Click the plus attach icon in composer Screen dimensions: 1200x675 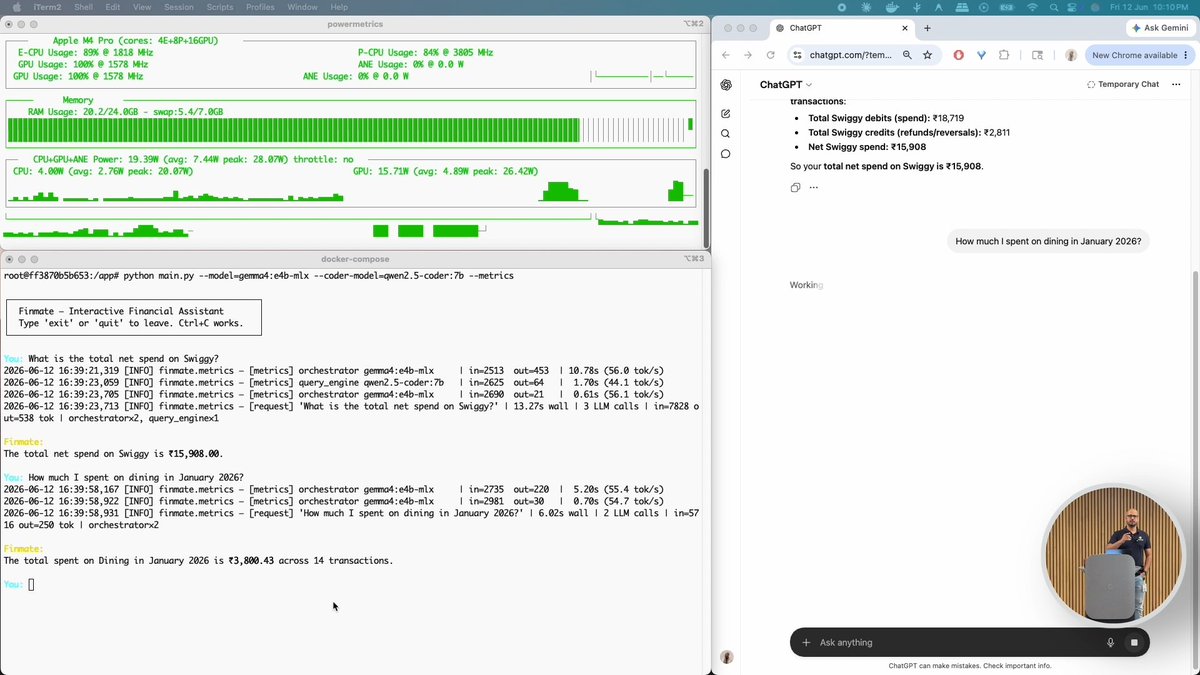[x=806, y=642]
